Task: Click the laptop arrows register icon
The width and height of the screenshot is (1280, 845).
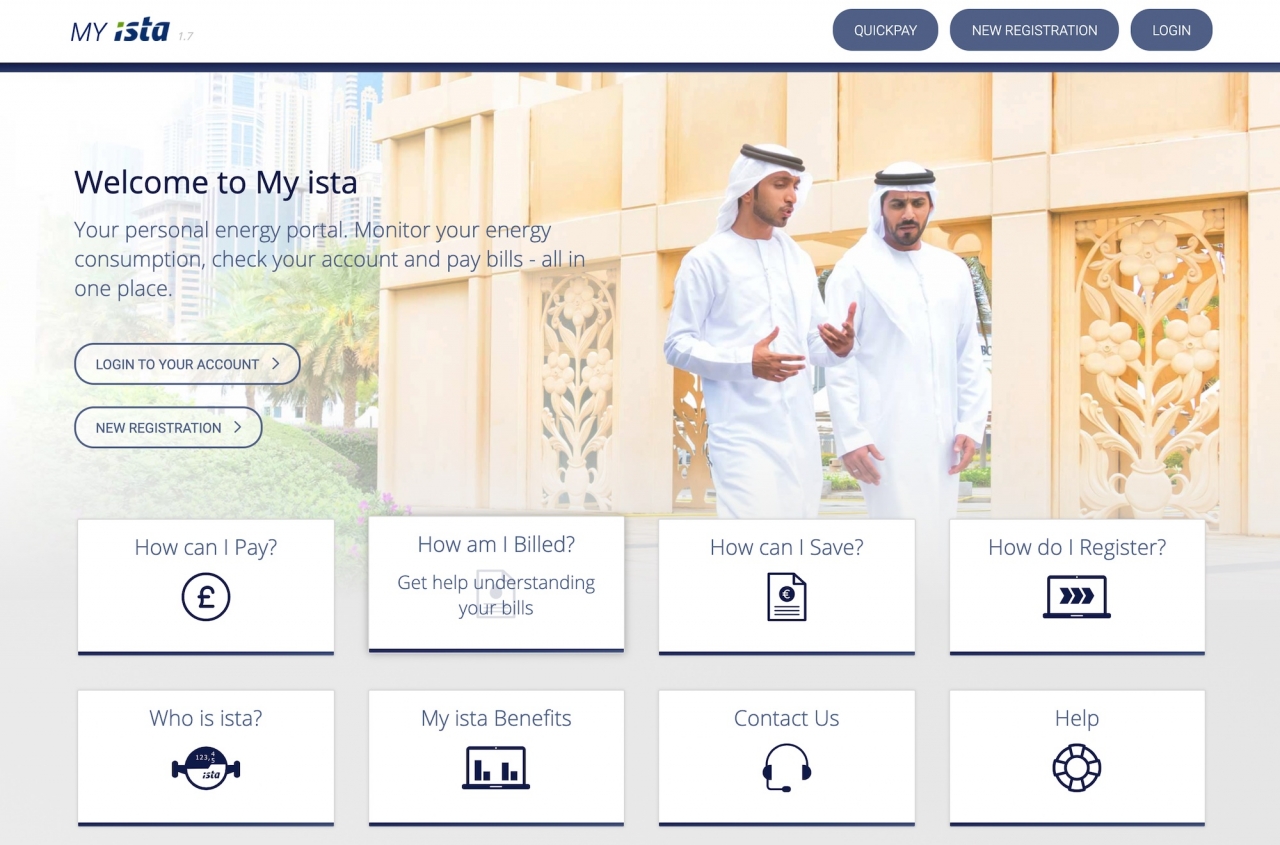Action: 1077,597
